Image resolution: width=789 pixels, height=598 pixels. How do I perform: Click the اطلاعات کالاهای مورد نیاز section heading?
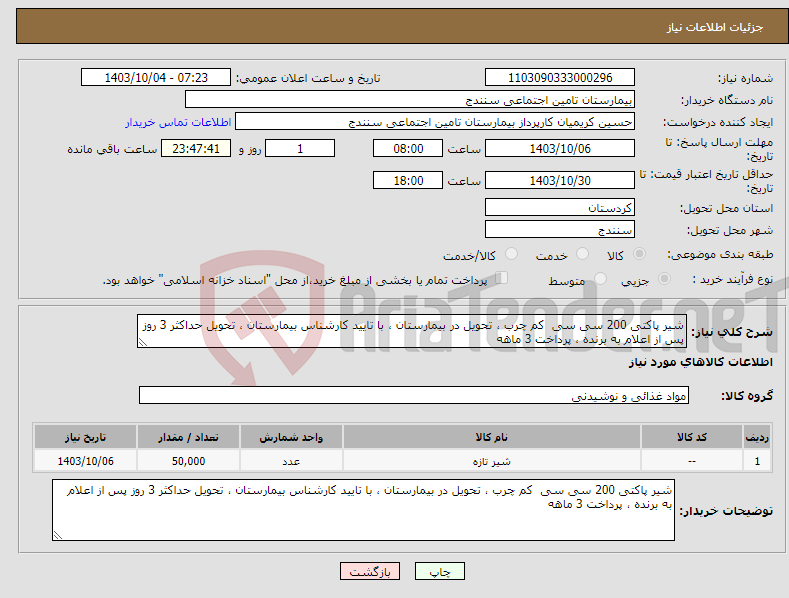click(700, 362)
